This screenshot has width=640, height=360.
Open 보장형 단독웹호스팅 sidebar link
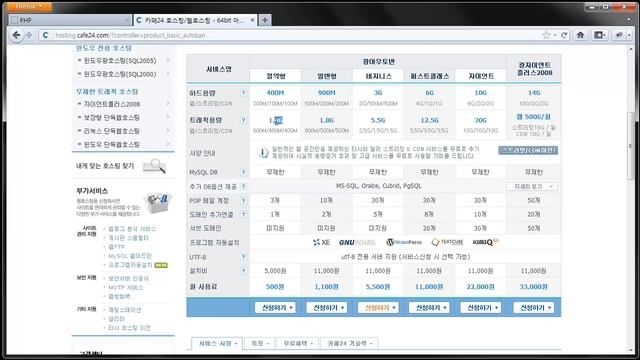point(111,118)
